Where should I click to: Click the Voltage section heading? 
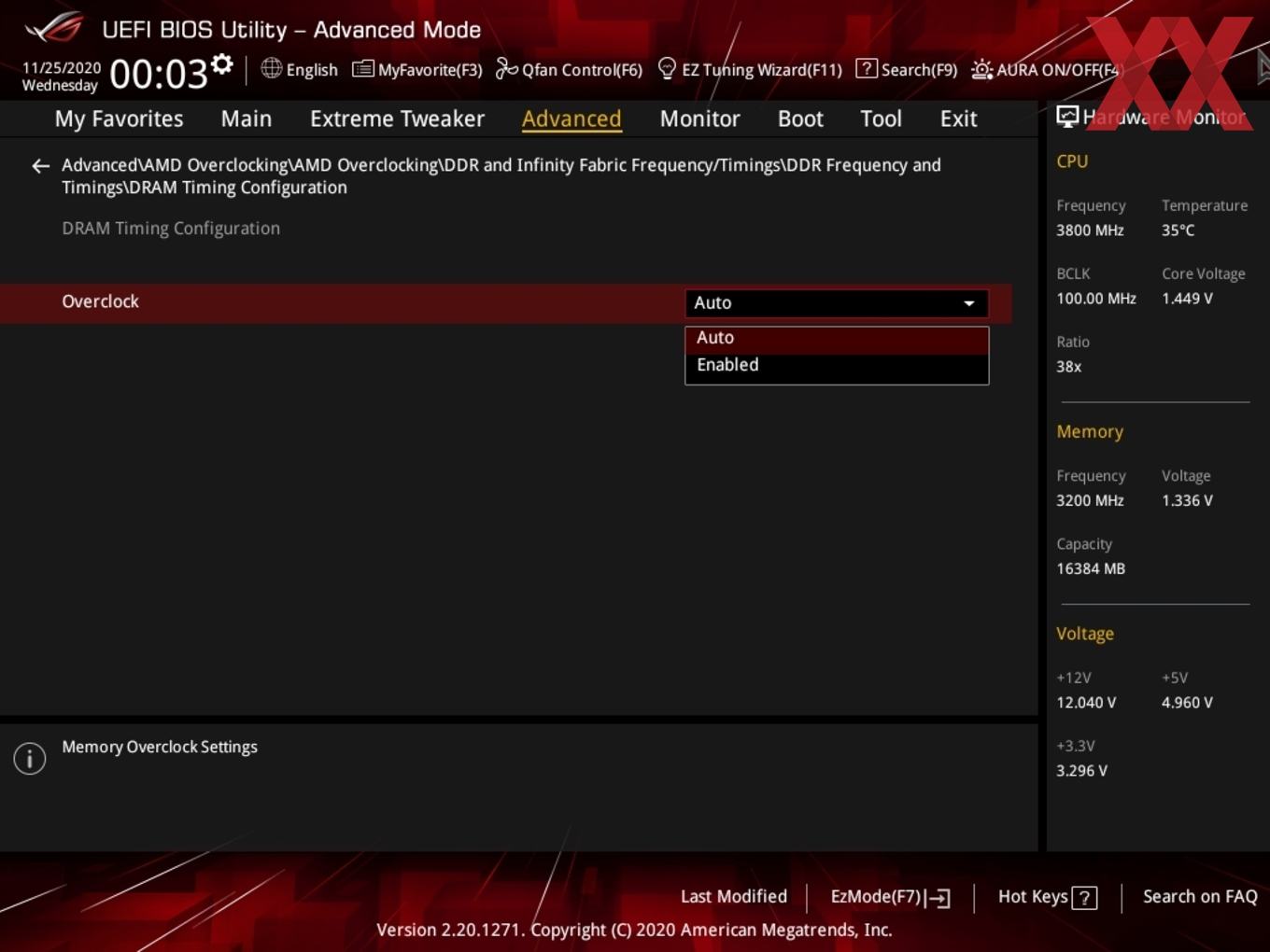click(x=1085, y=633)
